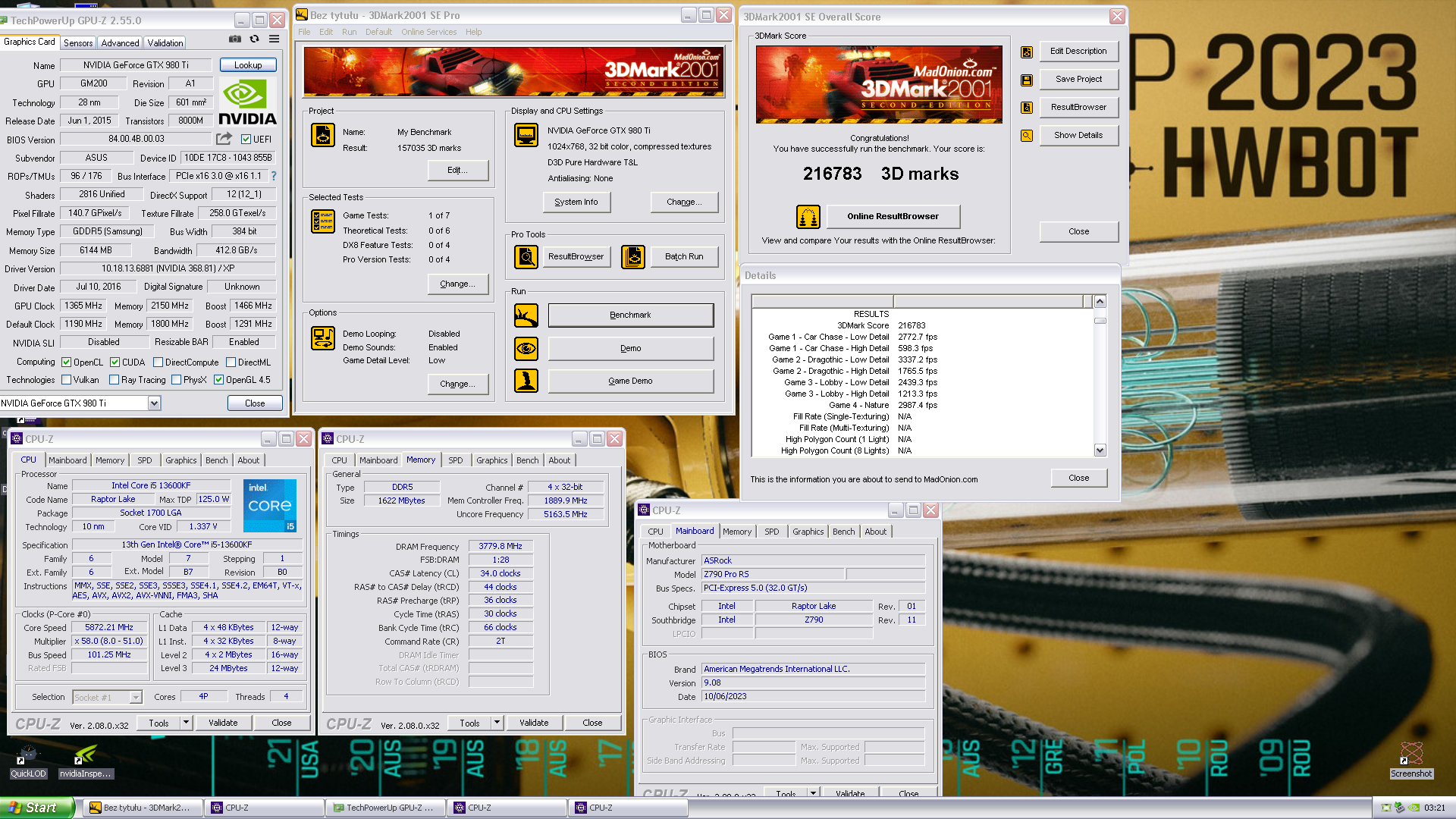This screenshot has height=819, width=1456.
Task: Open Validation tab in GPU-Z
Action: coord(165,43)
